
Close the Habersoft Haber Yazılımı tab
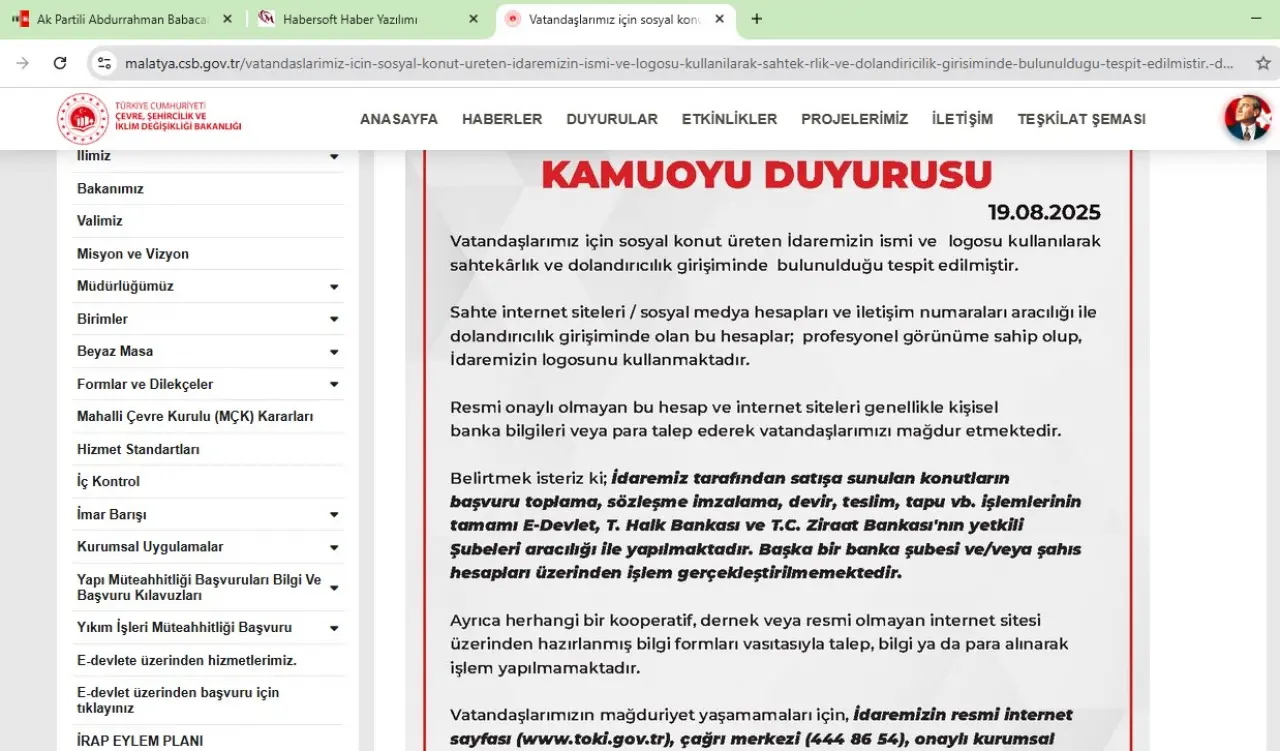tap(473, 19)
